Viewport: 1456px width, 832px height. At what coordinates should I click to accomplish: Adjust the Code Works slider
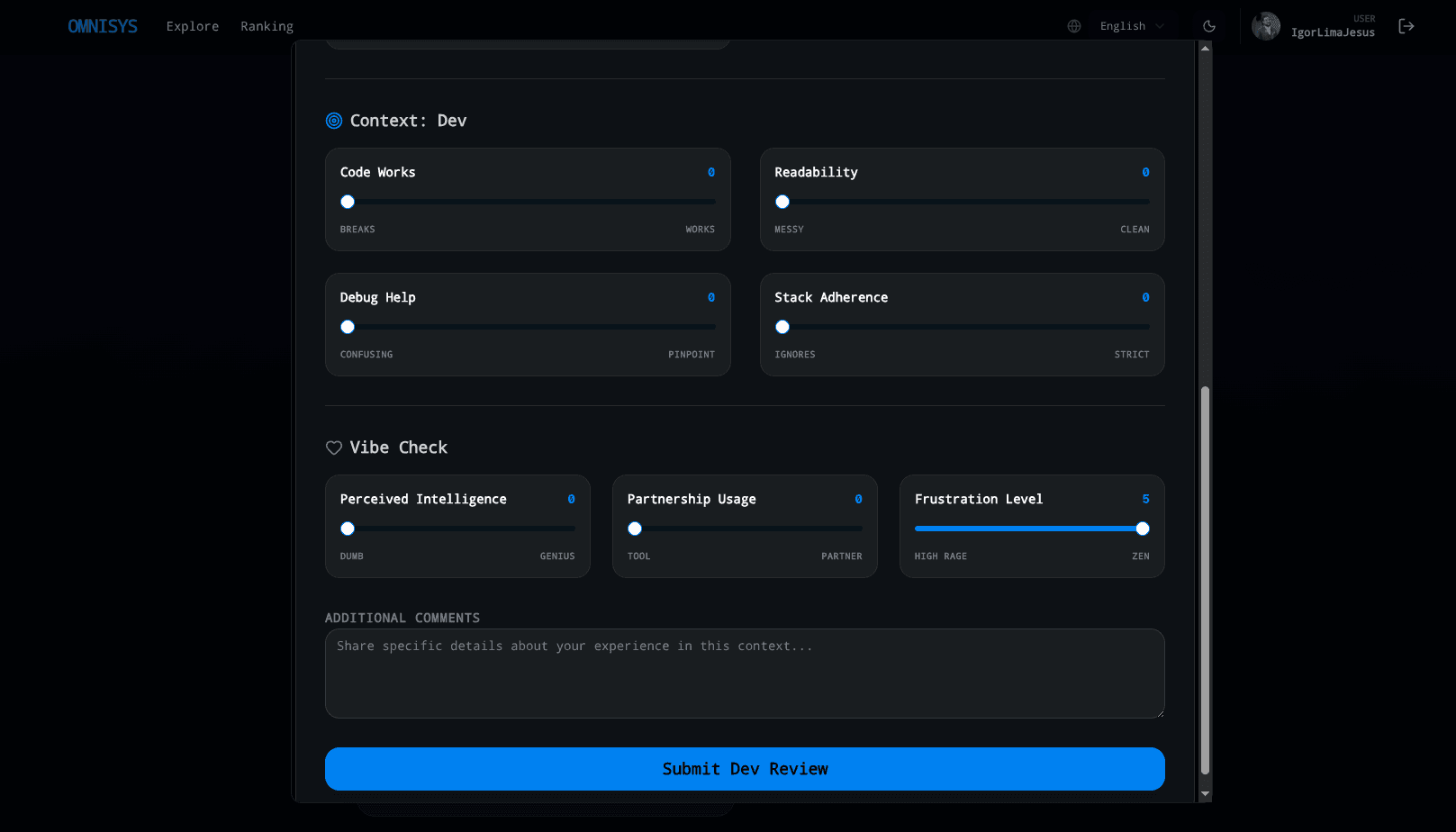tap(347, 202)
